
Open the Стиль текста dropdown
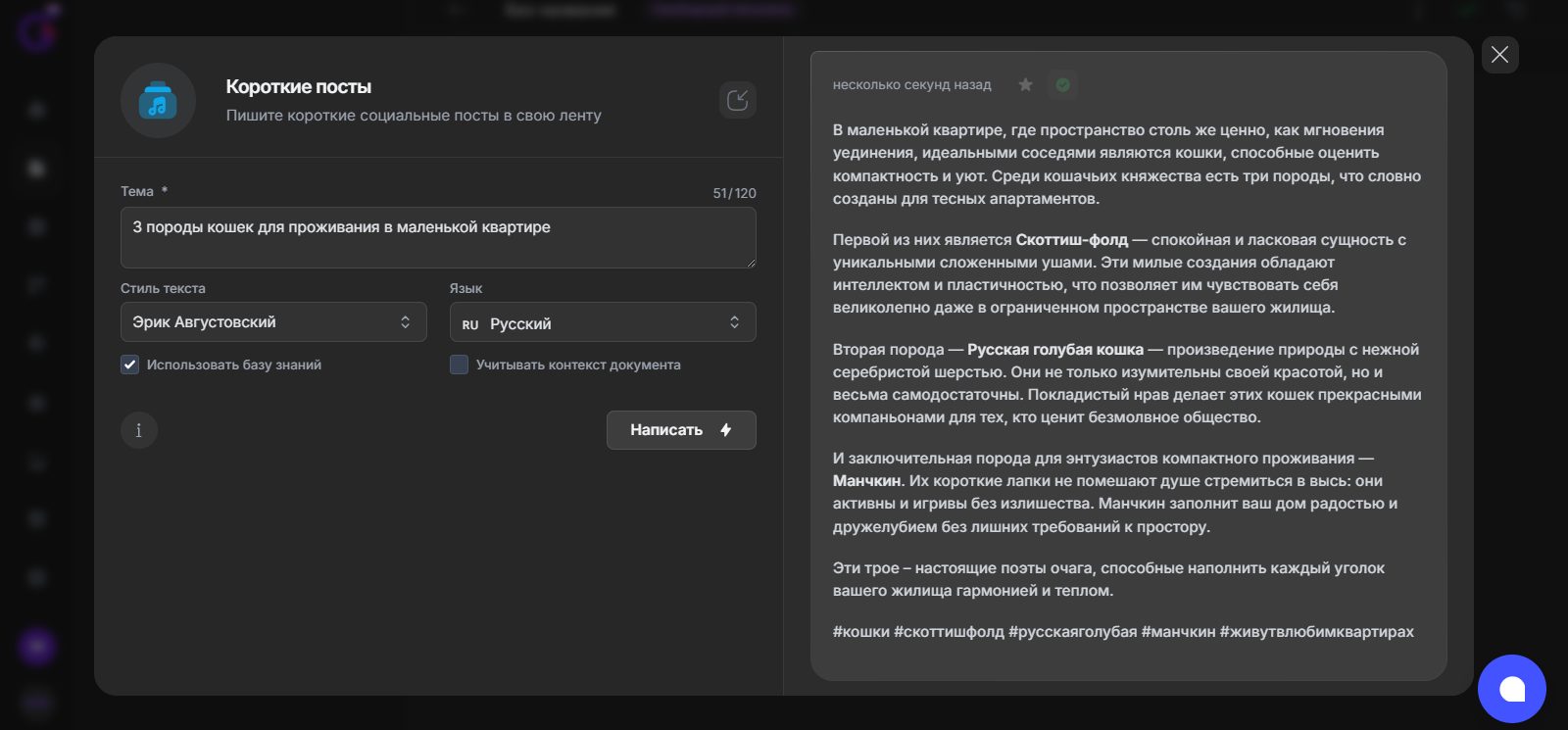[x=273, y=322]
